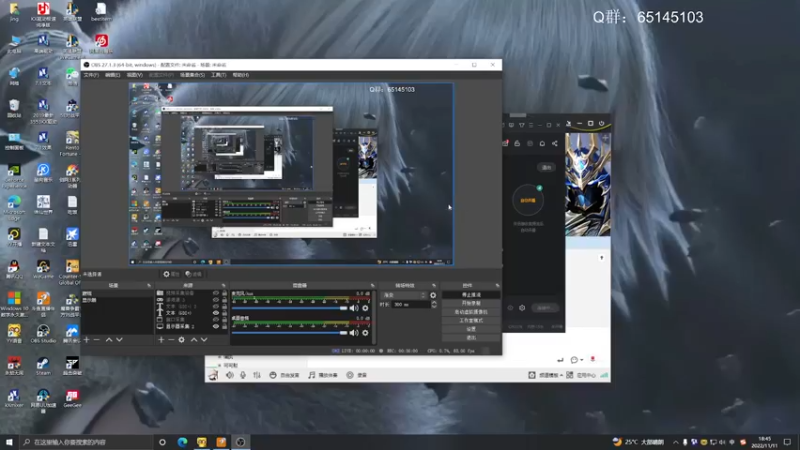Click the orange circular start button in streaming app
Screen dimensions: 800x450
(528, 200)
